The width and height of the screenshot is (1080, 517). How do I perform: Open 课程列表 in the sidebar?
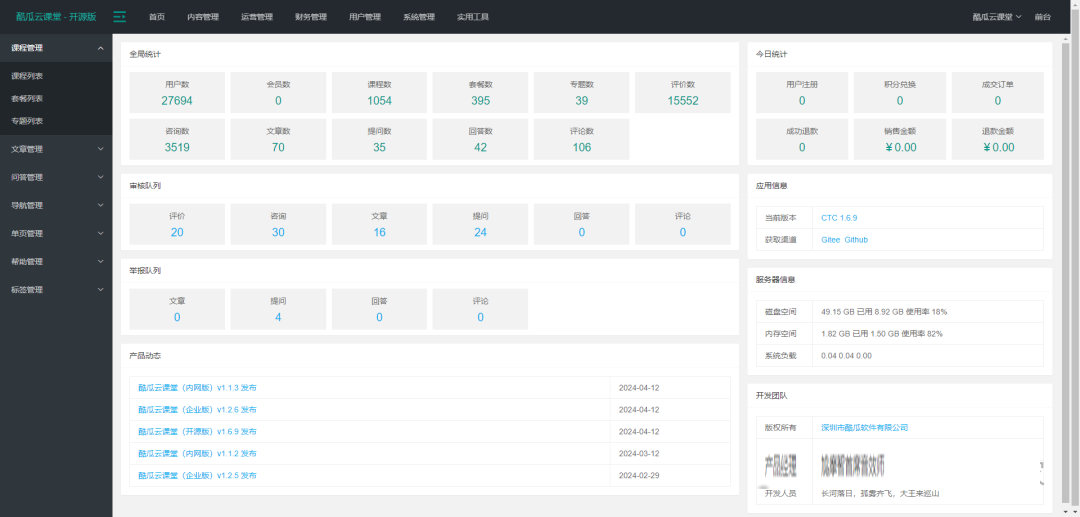(x=27, y=76)
